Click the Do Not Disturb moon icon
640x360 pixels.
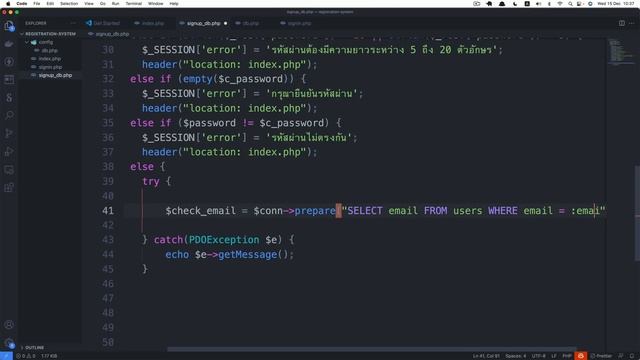pyautogui.click(x=515, y=4)
